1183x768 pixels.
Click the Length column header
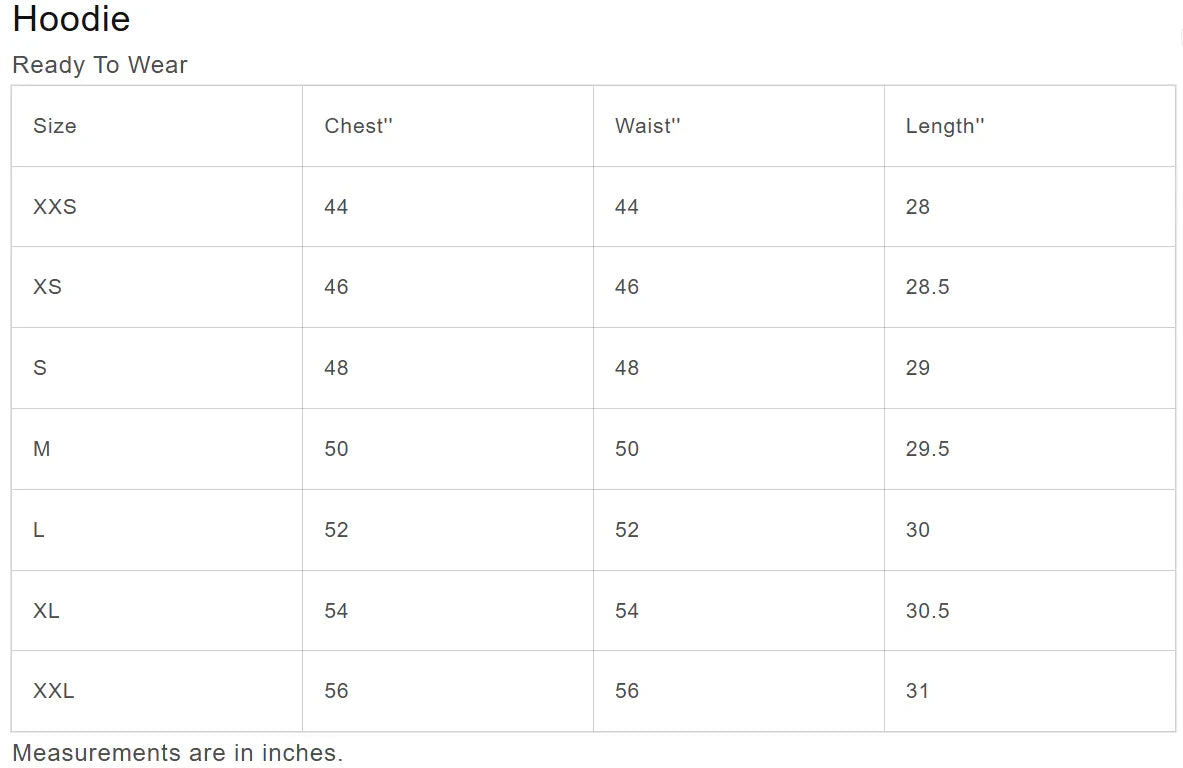(x=945, y=126)
